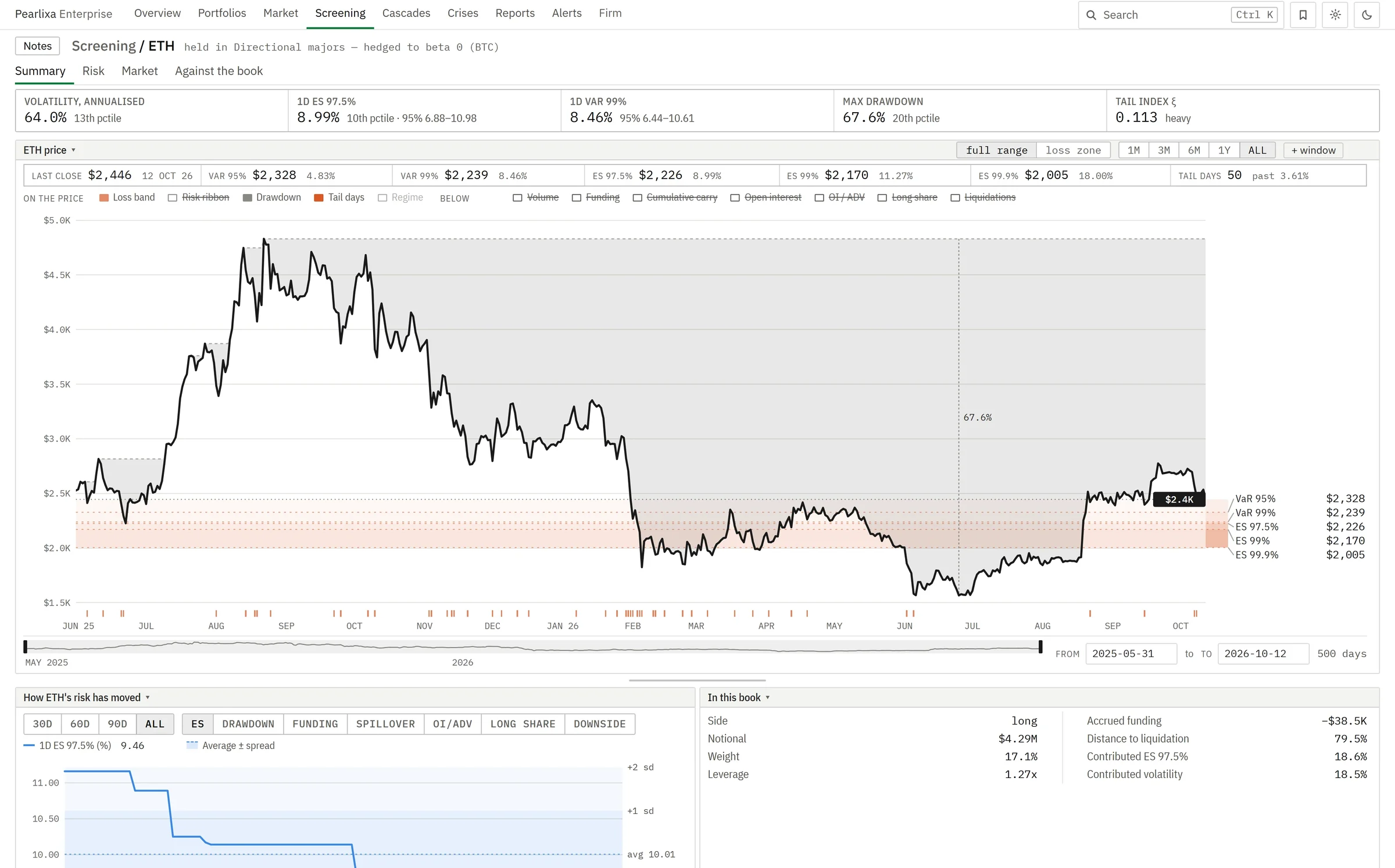1395x868 pixels.
Task: Click the Search input box
Action: pos(1180,15)
